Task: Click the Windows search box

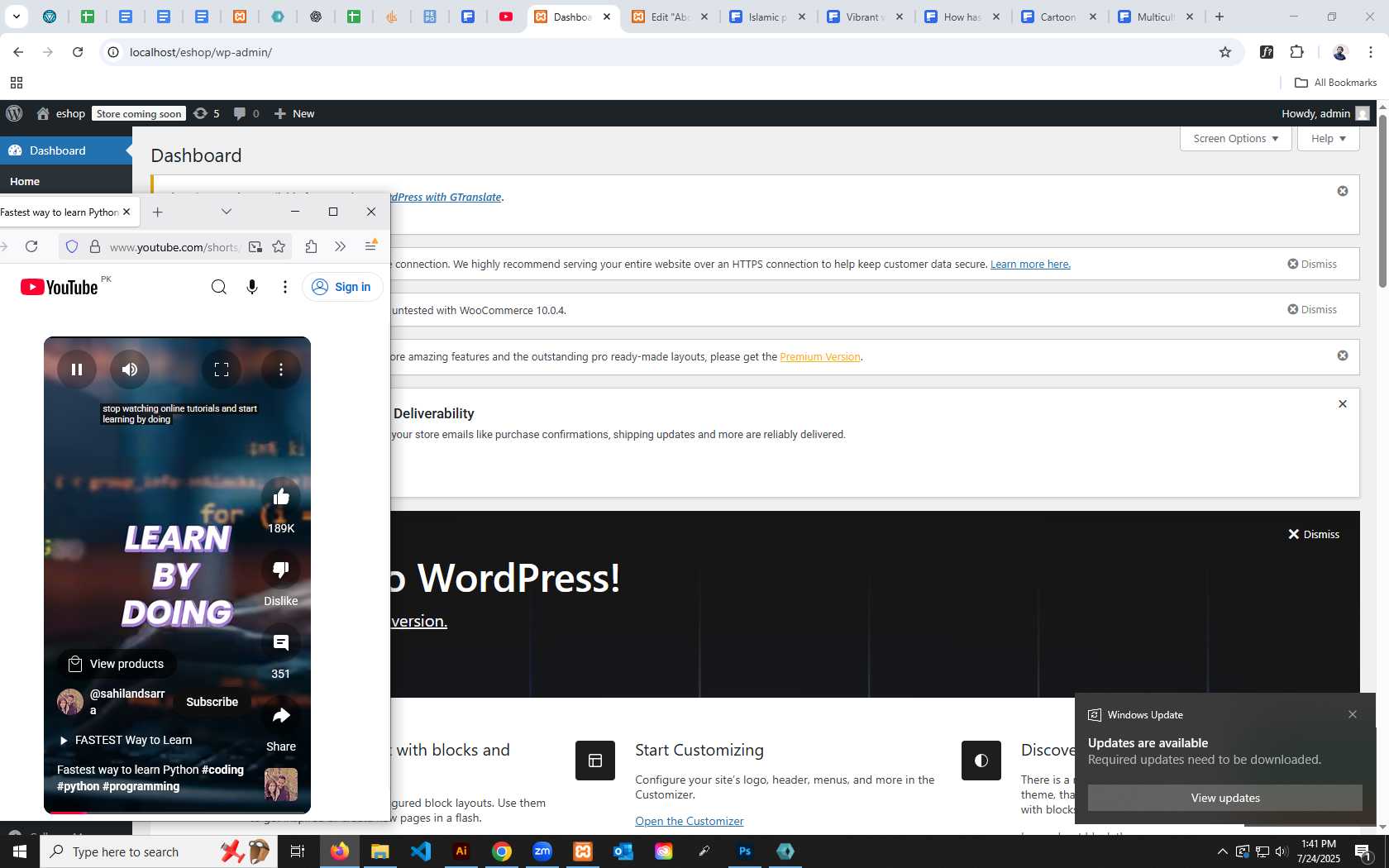Action: pyautogui.click(x=157, y=851)
